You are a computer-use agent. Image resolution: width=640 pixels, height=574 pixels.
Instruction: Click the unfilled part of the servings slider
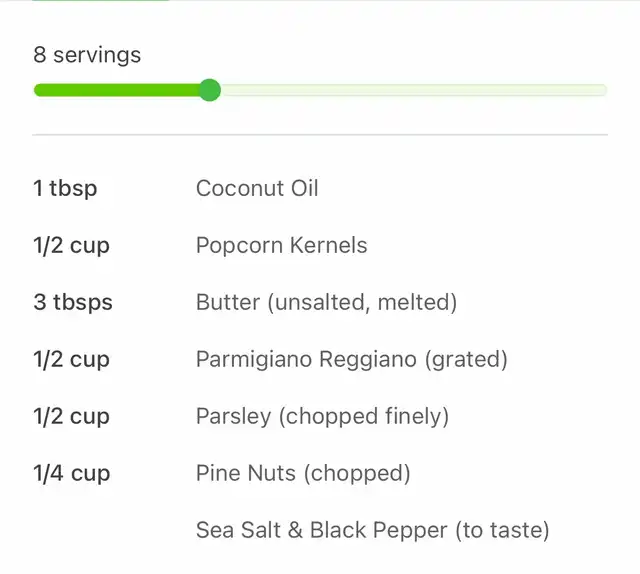[414, 90]
